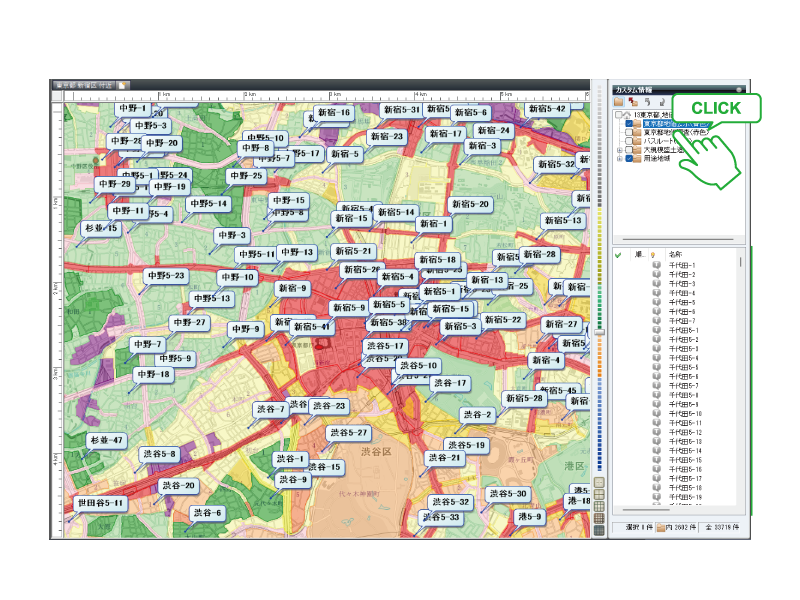
Task: Select the nine-cell grid button below zoom slider
Action: click(x=599, y=507)
